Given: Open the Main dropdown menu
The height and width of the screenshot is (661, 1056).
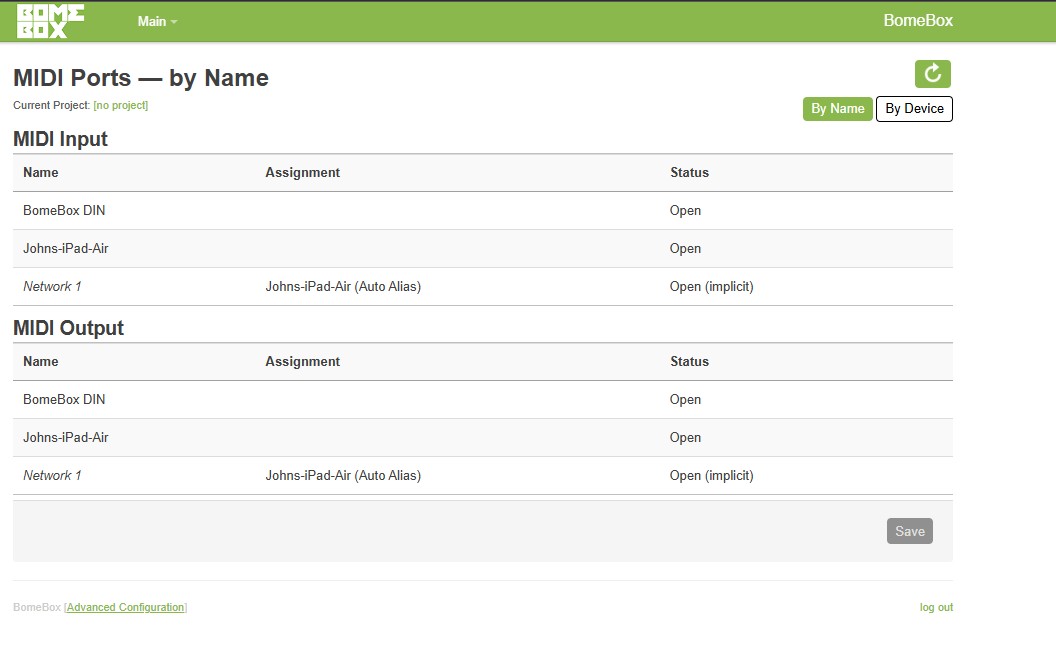Looking at the screenshot, I should coord(158,22).
